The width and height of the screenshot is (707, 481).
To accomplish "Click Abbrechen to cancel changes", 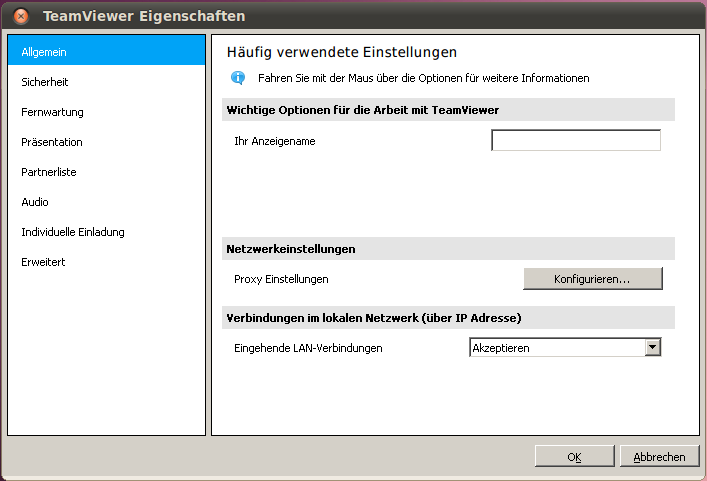I will 659,456.
